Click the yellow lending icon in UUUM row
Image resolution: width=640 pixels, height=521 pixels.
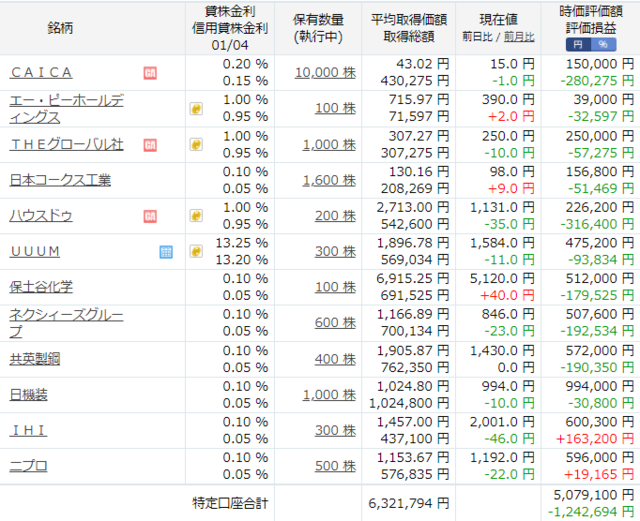196,251
